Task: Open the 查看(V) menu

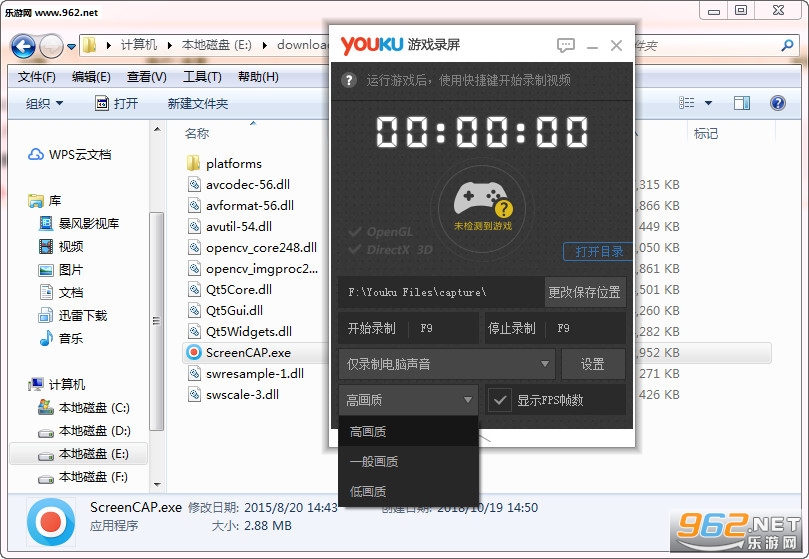Action: point(147,77)
